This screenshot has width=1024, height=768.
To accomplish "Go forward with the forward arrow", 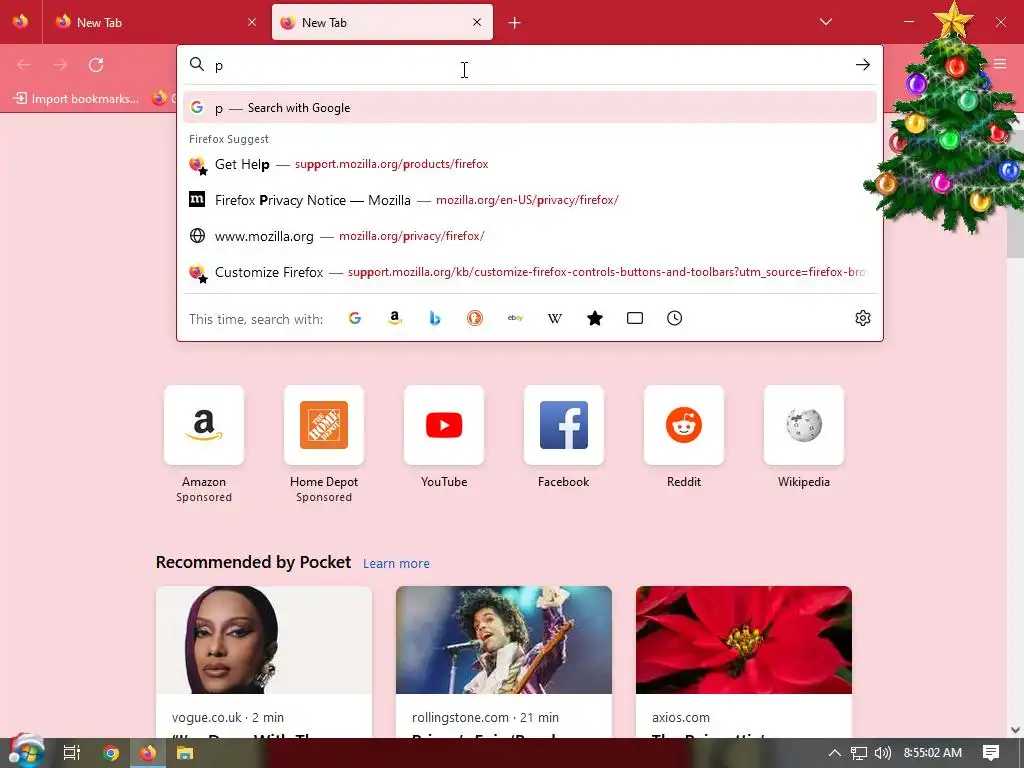I will tap(60, 65).
